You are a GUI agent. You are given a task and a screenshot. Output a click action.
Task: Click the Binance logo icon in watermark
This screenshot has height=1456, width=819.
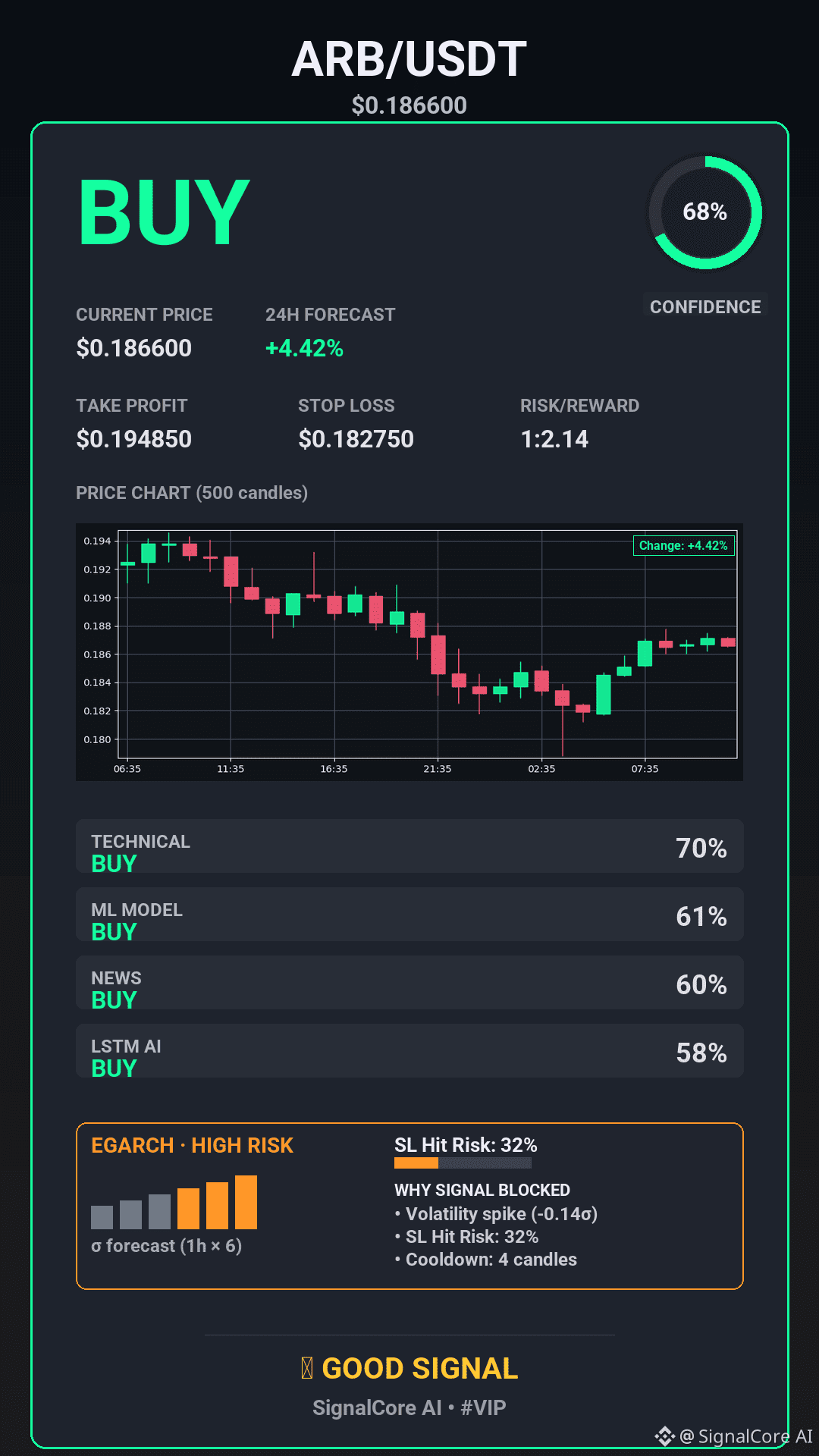click(x=664, y=1436)
